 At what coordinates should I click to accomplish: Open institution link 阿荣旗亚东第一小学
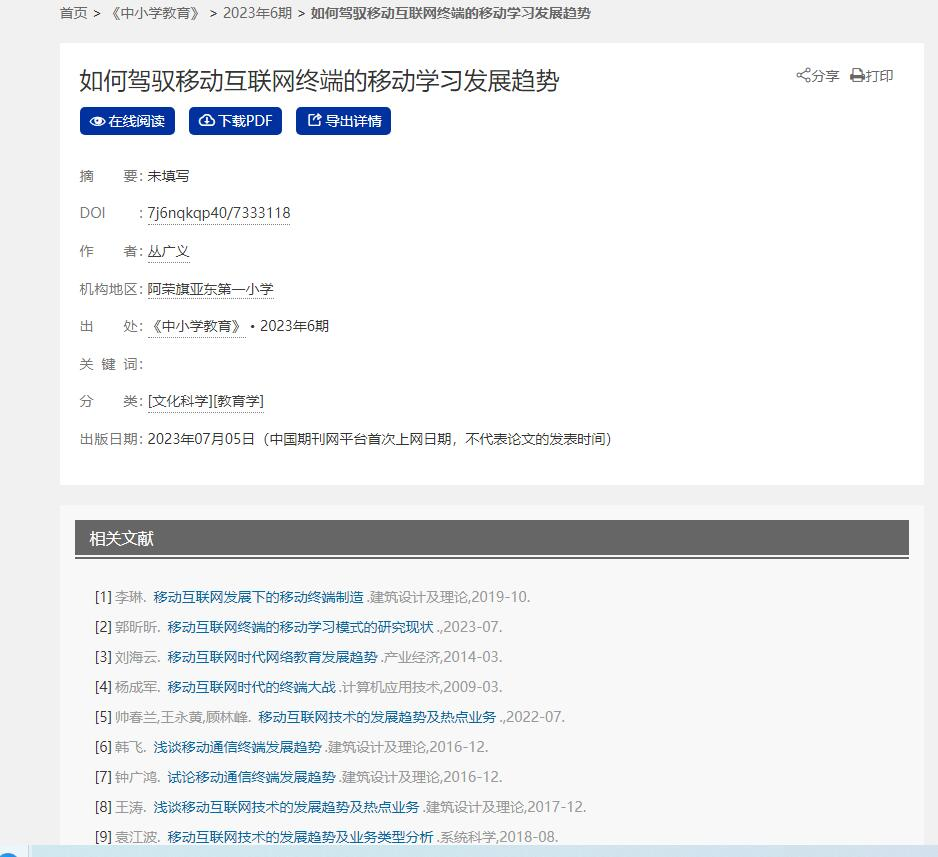211,289
